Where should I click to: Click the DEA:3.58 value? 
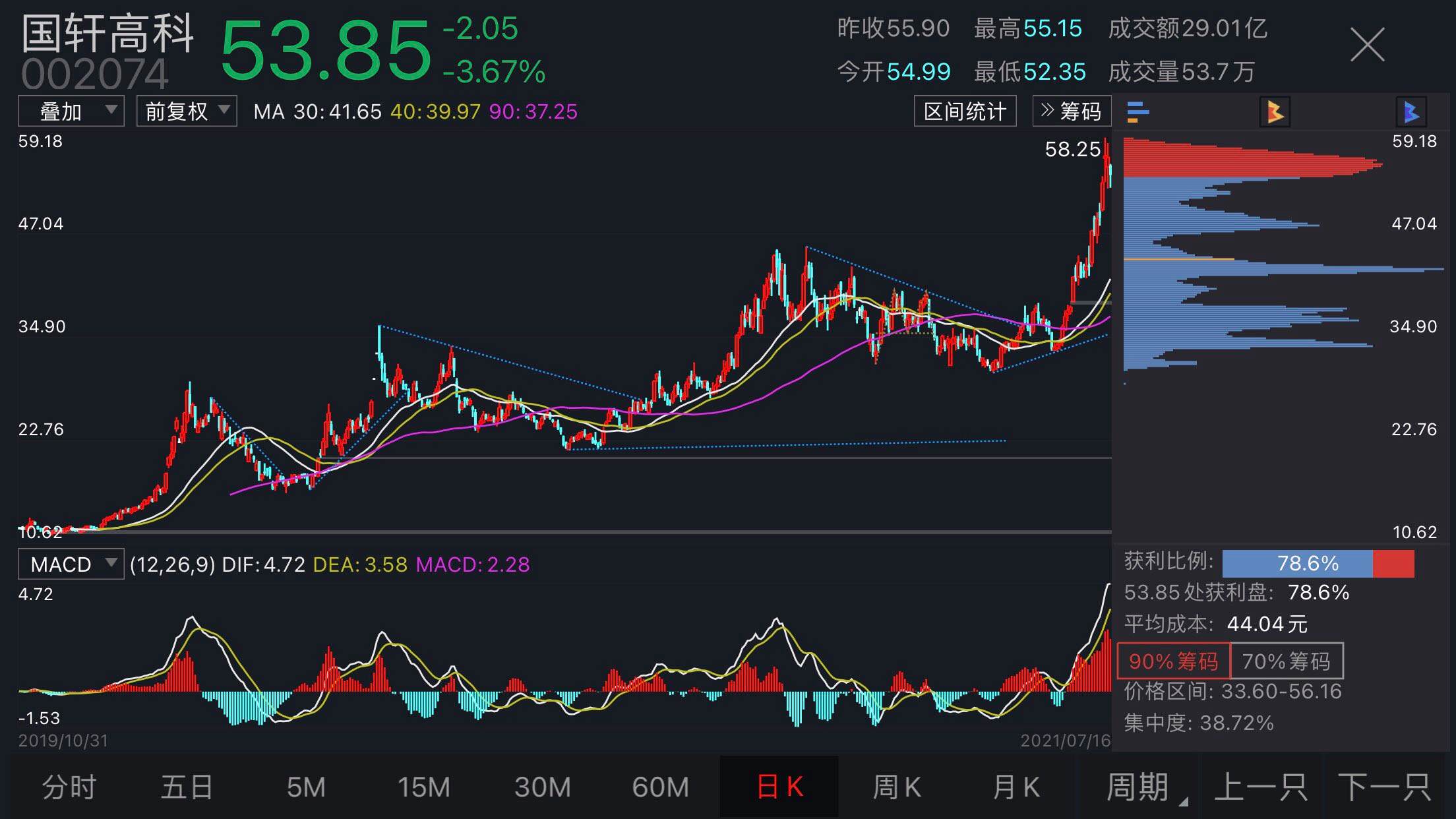point(360,564)
